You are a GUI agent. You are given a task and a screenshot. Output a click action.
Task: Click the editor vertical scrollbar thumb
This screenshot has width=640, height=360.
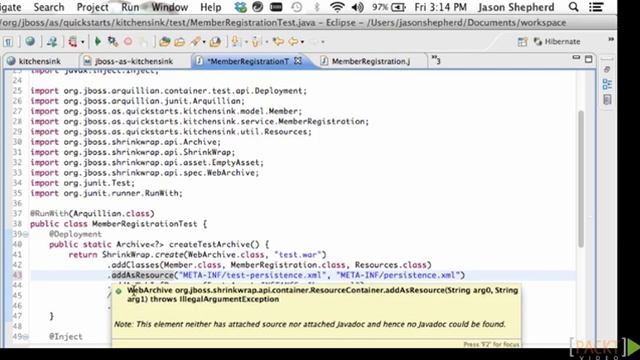[580, 179]
